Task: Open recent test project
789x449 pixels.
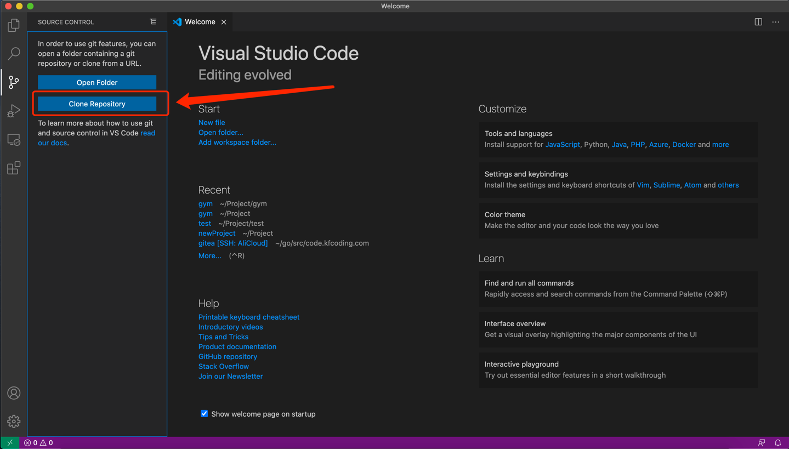Action: click(x=205, y=223)
